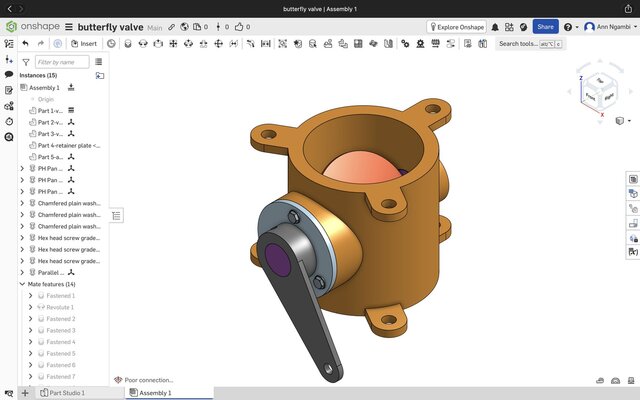Select the Tangent mate tool
This screenshot has height=400, width=640.
pyautogui.click(x=251, y=44)
